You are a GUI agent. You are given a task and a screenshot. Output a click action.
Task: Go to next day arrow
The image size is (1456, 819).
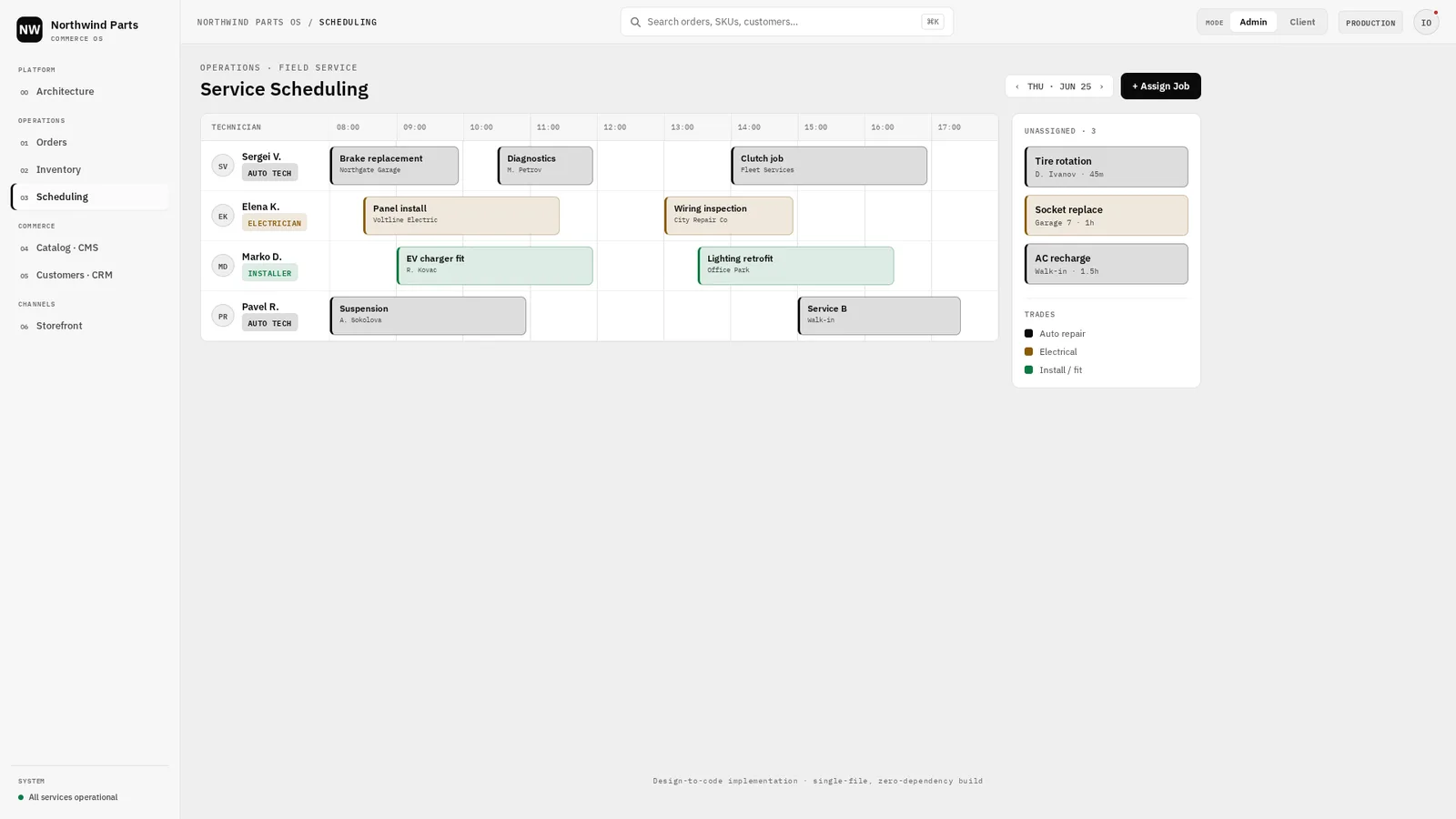coord(1101,86)
